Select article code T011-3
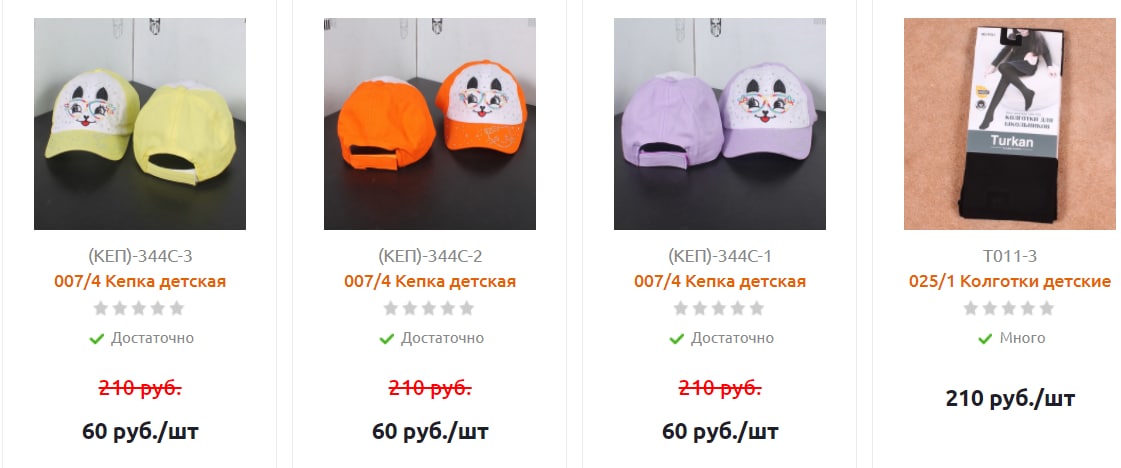Screen dimensions: 1121x468 point(1009,256)
